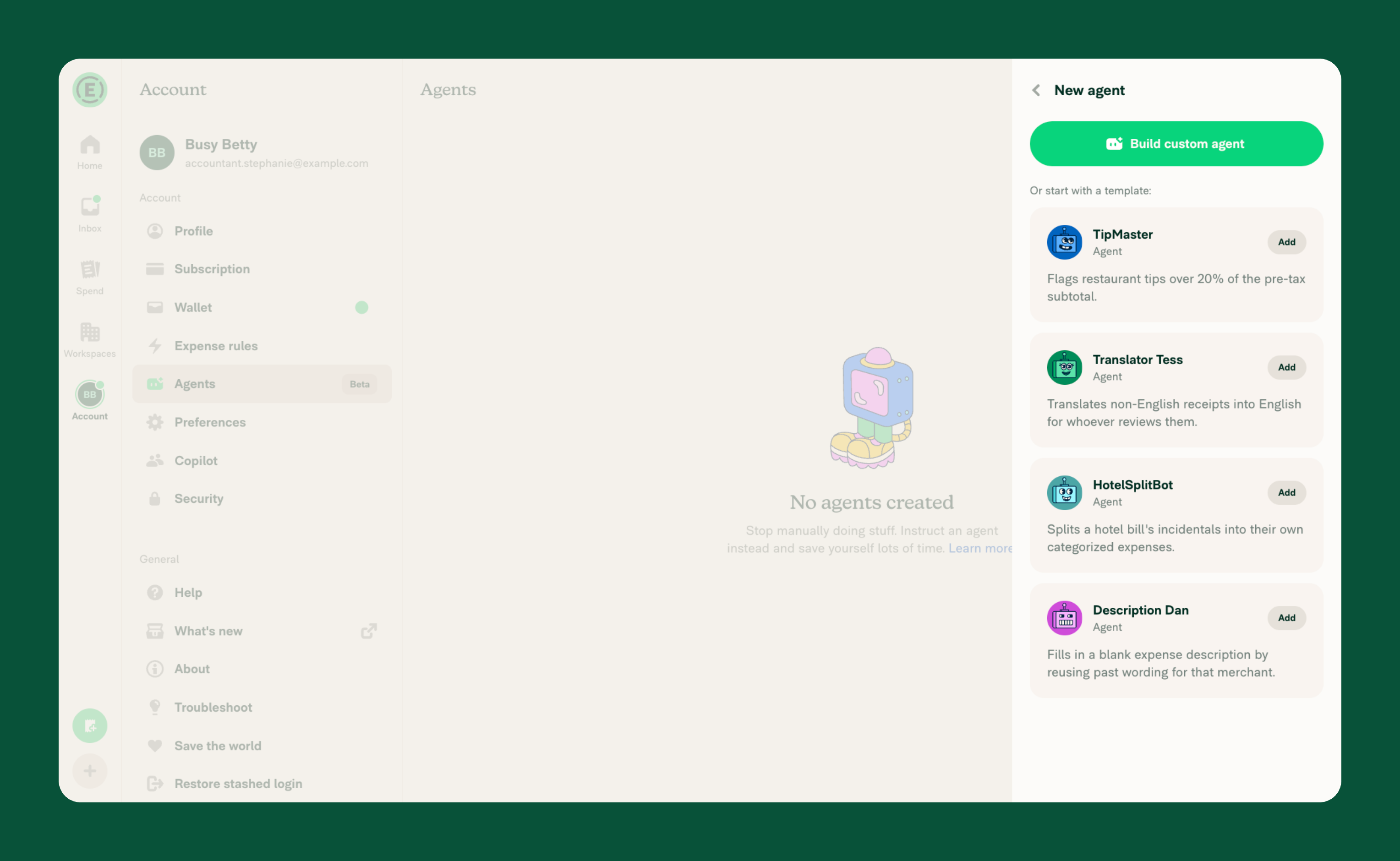Viewport: 1400px width, 861px height.
Task: Click the plus button in sidebar
Action: tap(90, 771)
